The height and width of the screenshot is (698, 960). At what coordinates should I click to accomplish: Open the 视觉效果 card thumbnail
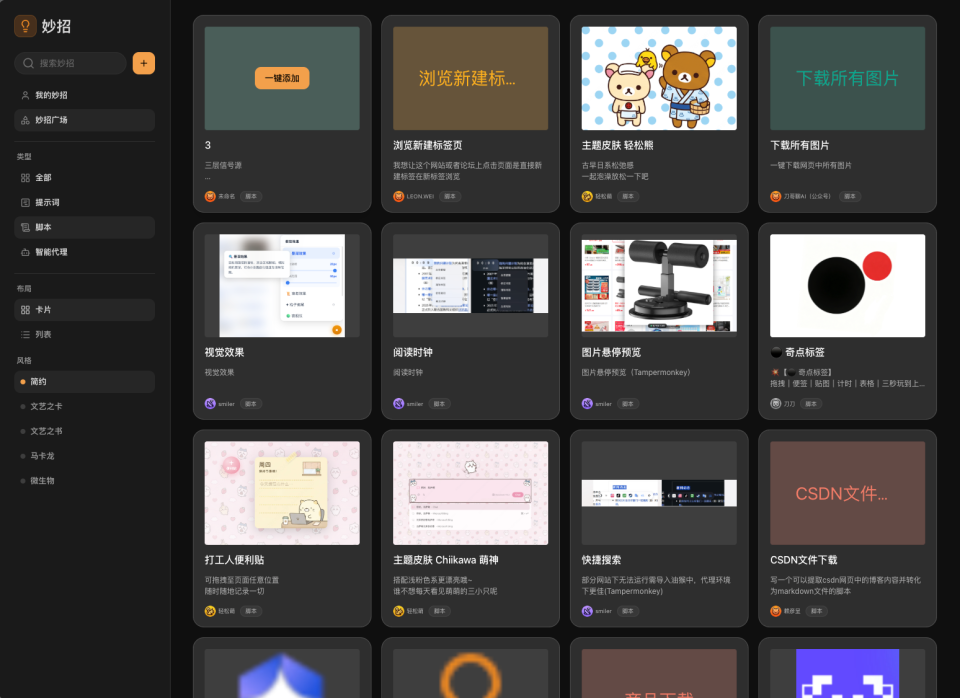pyautogui.click(x=282, y=285)
